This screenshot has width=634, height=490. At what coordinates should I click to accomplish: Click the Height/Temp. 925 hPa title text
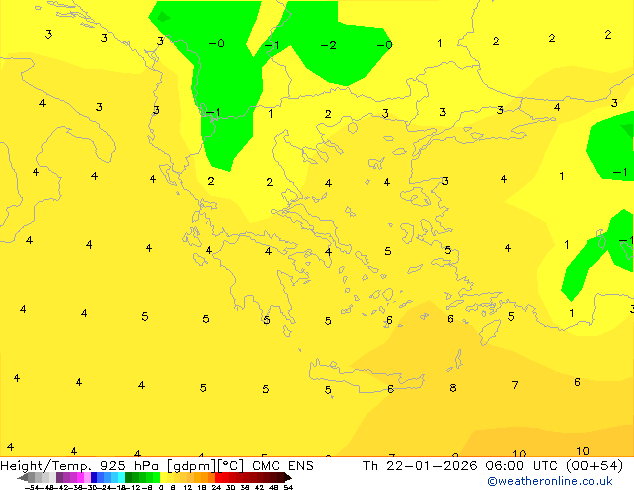click(x=79, y=466)
